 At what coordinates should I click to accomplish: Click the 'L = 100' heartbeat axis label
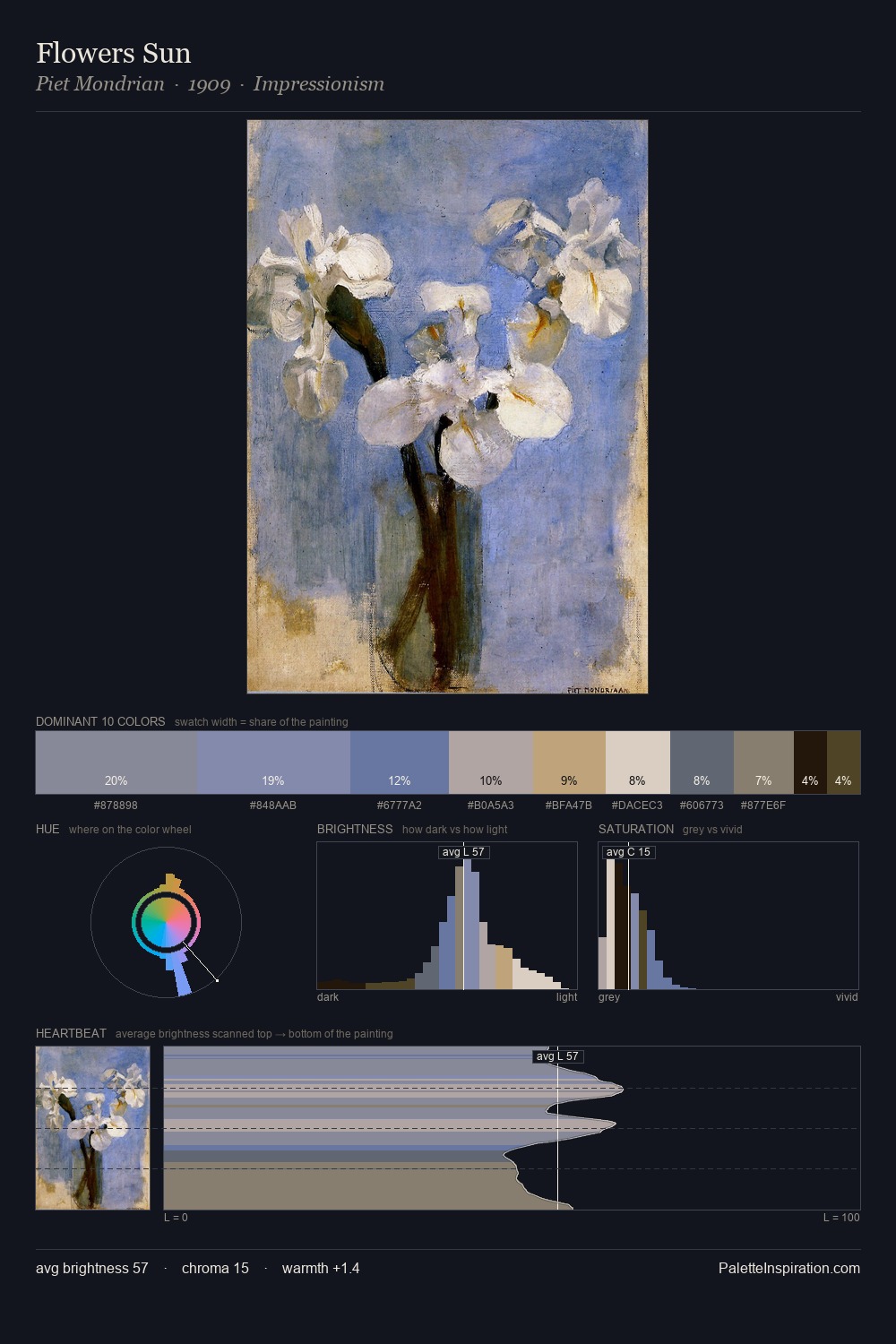click(x=841, y=1217)
